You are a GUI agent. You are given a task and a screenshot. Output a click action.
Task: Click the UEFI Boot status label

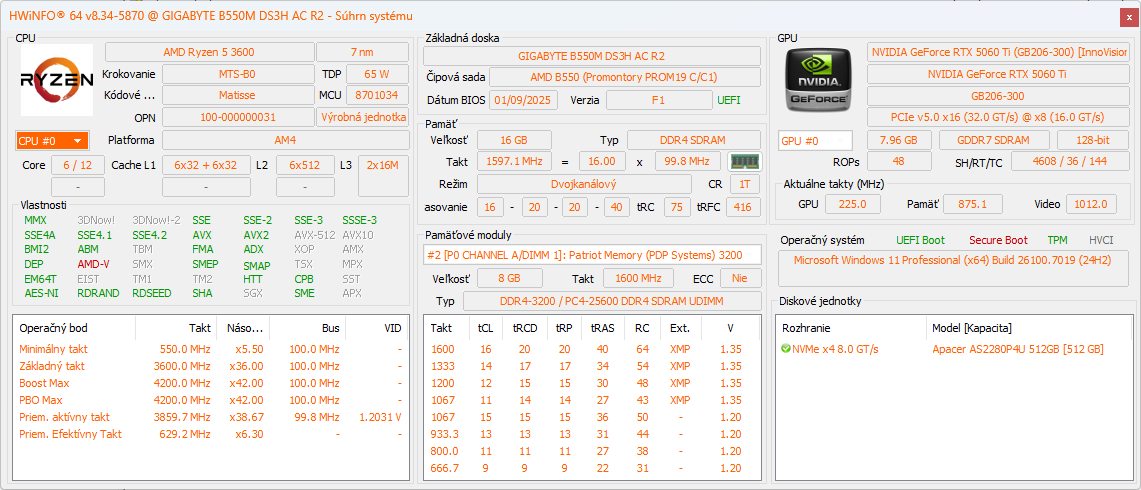918,240
